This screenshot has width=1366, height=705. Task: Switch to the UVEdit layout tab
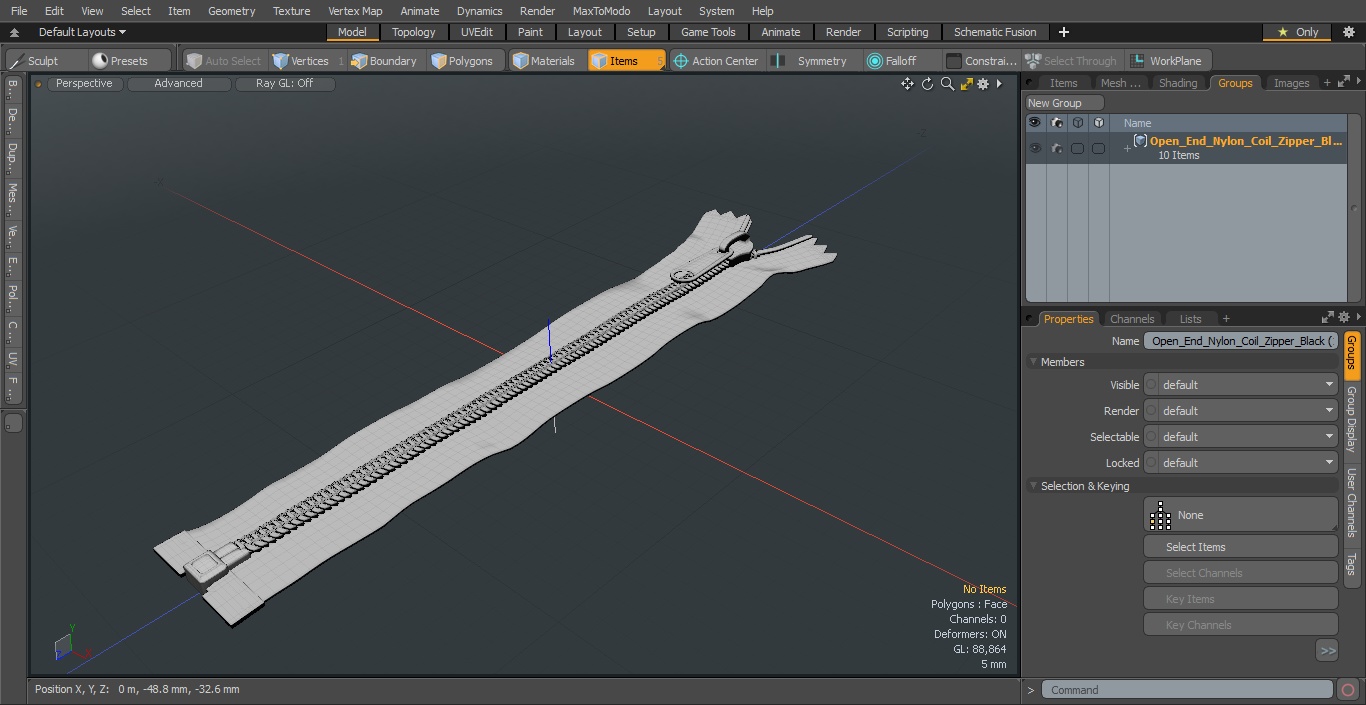[477, 32]
